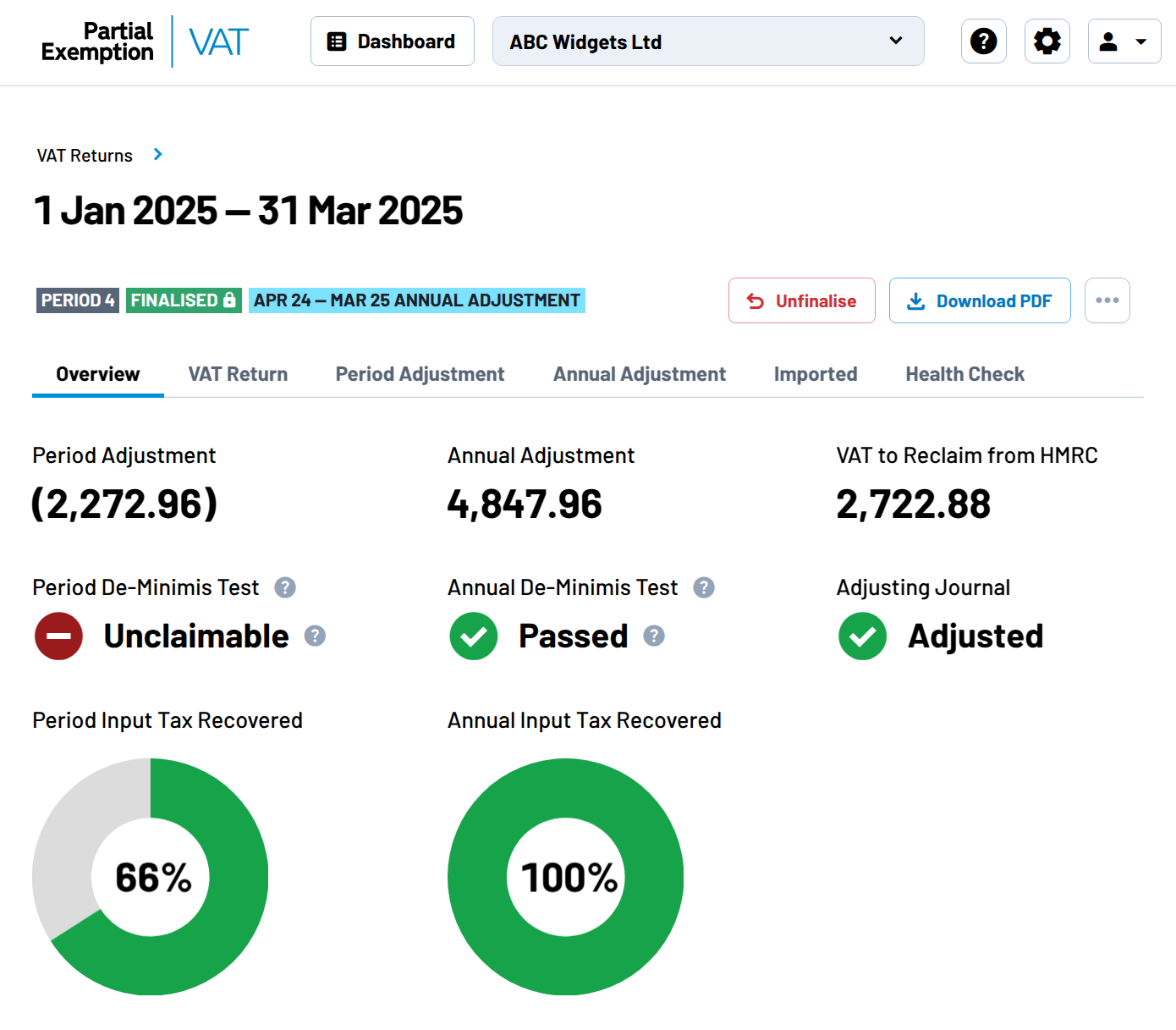The image size is (1176, 1030).
Task: Click the help icon beside Annual De-Minimis Test
Action: 704,587
